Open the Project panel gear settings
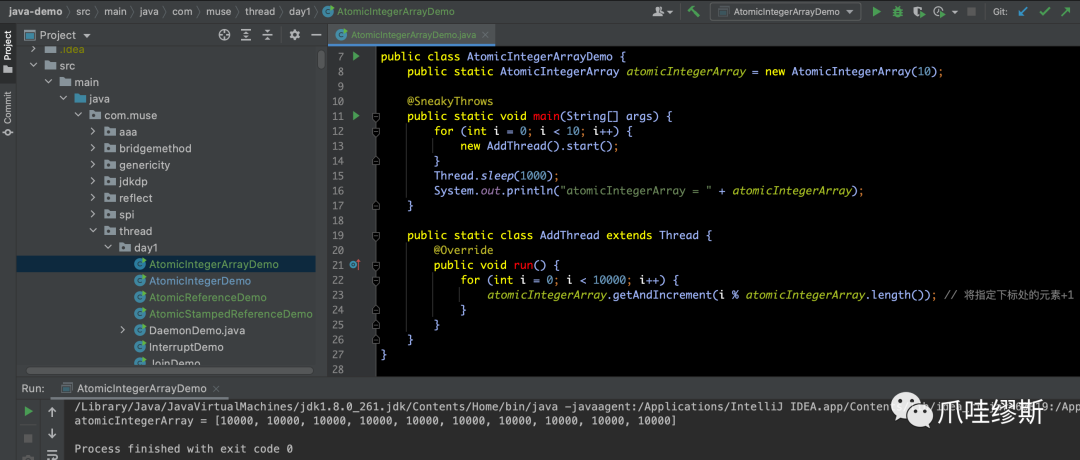 pyautogui.click(x=294, y=35)
